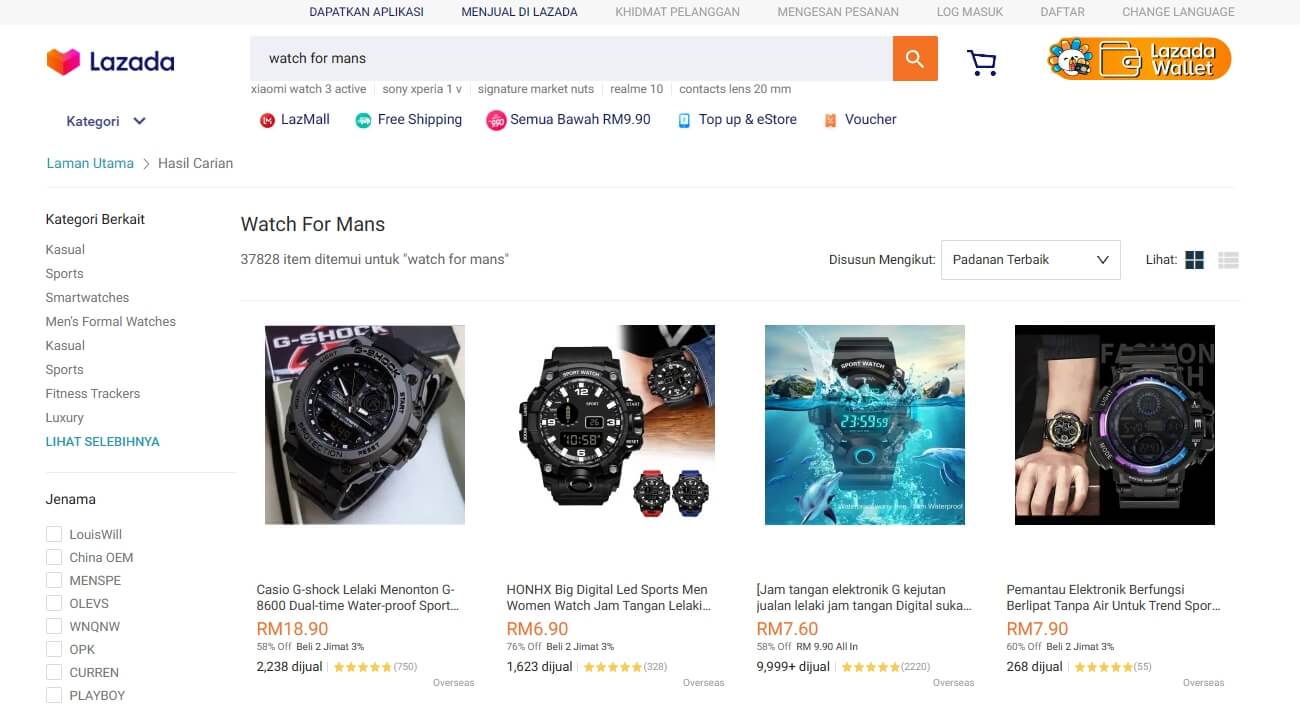Viewport: 1300px width, 704px height.
Task: Go to the Lazada logo home
Action: [110, 62]
